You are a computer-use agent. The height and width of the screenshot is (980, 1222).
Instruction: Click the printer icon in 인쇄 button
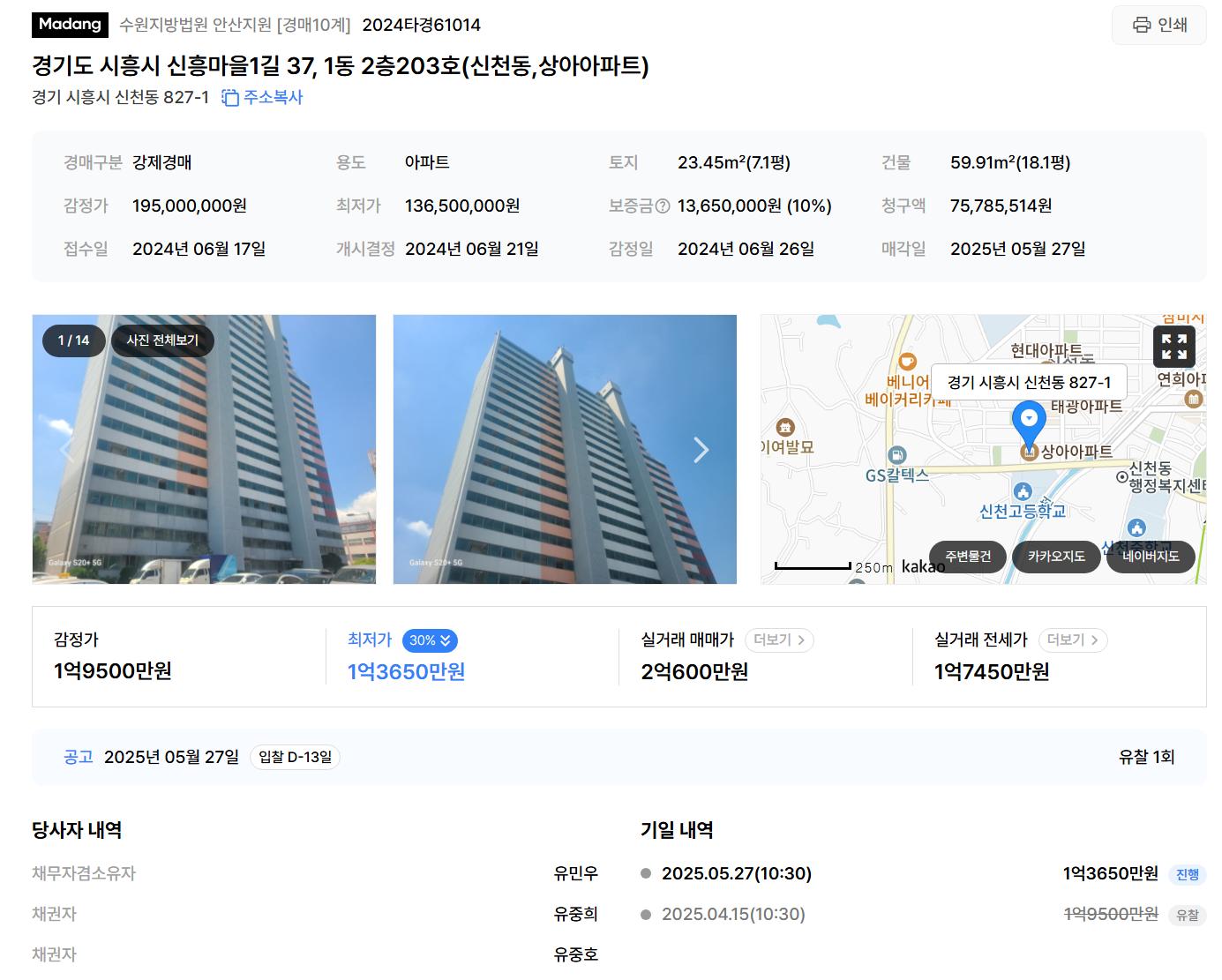pos(1142,25)
